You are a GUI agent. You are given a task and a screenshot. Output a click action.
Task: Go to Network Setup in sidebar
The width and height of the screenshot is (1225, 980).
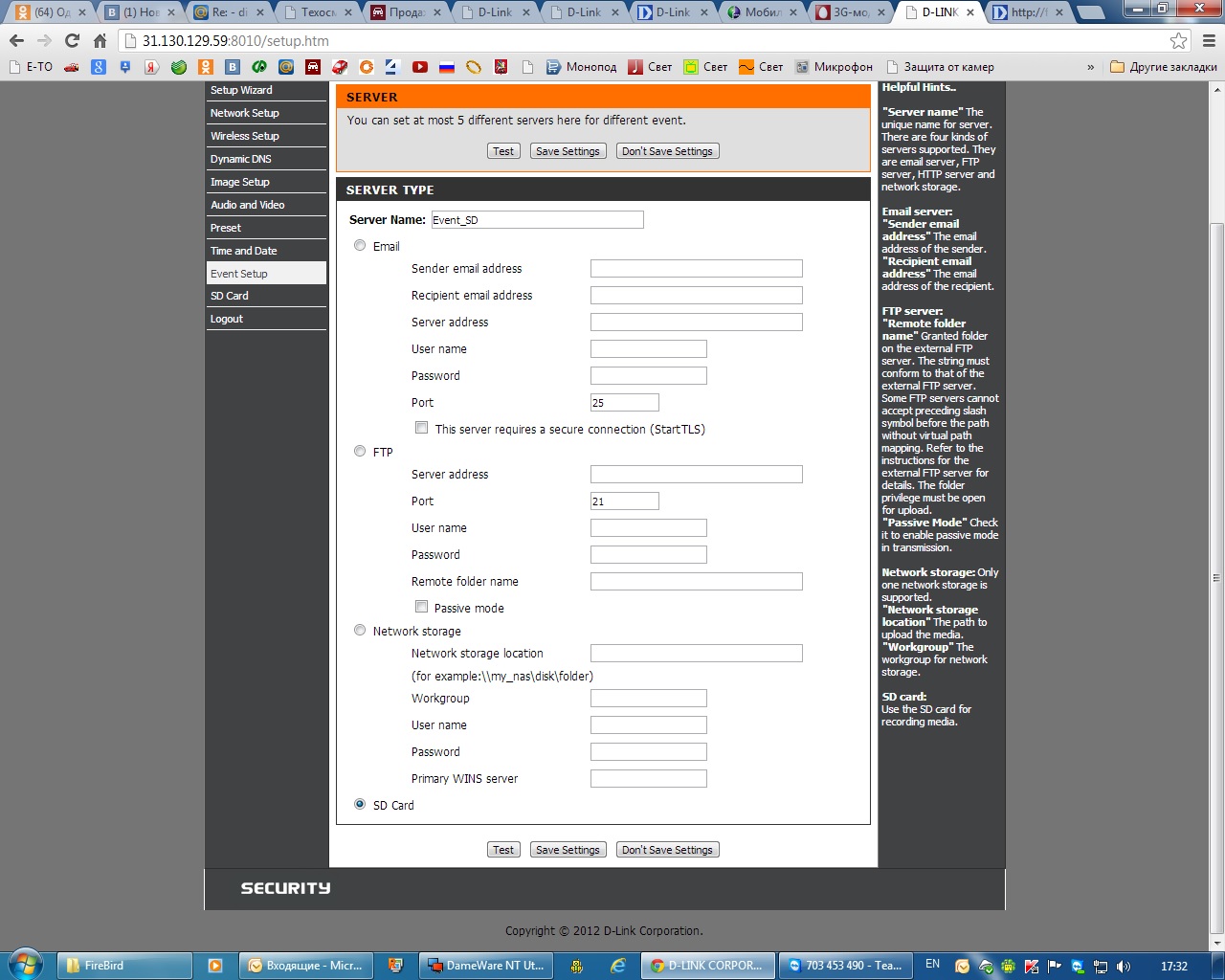pyautogui.click(x=245, y=113)
